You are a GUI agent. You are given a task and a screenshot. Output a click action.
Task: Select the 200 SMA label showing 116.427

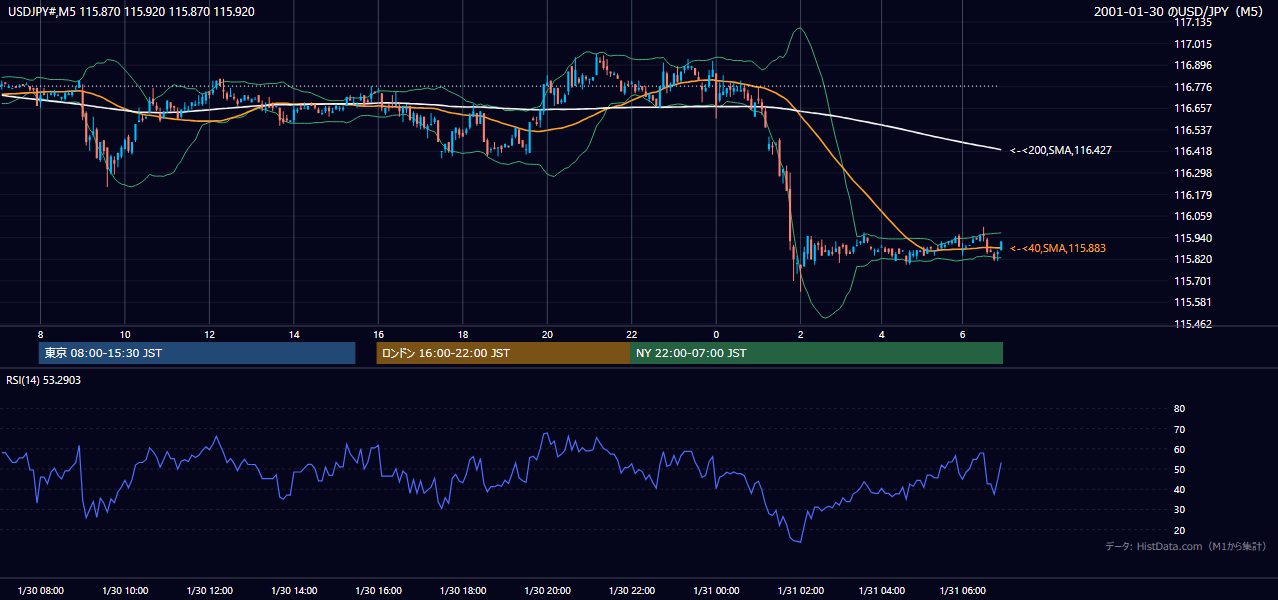click(1061, 150)
